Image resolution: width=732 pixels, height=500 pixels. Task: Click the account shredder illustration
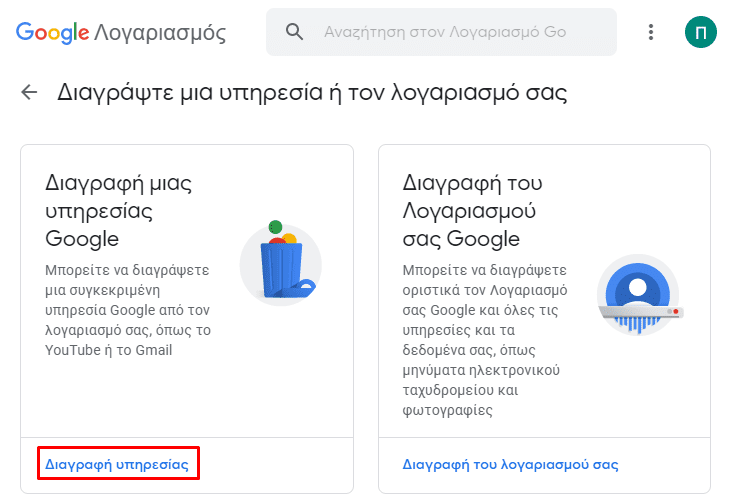pos(639,295)
